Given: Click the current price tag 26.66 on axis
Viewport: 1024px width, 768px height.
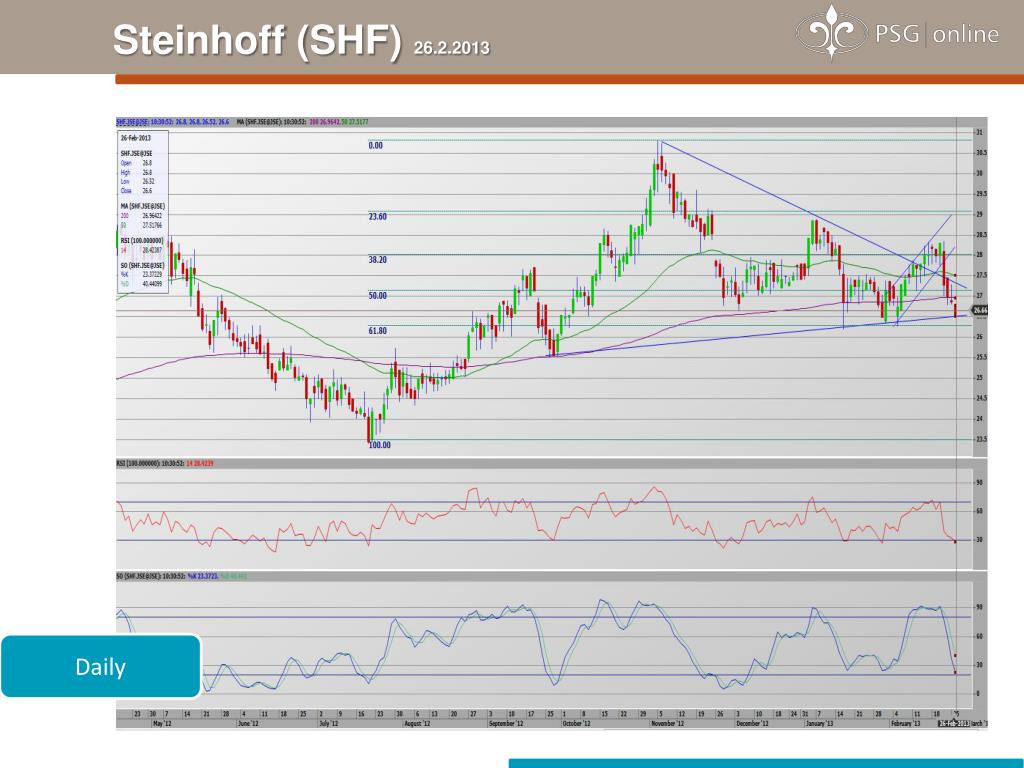Looking at the screenshot, I should tap(980, 310).
